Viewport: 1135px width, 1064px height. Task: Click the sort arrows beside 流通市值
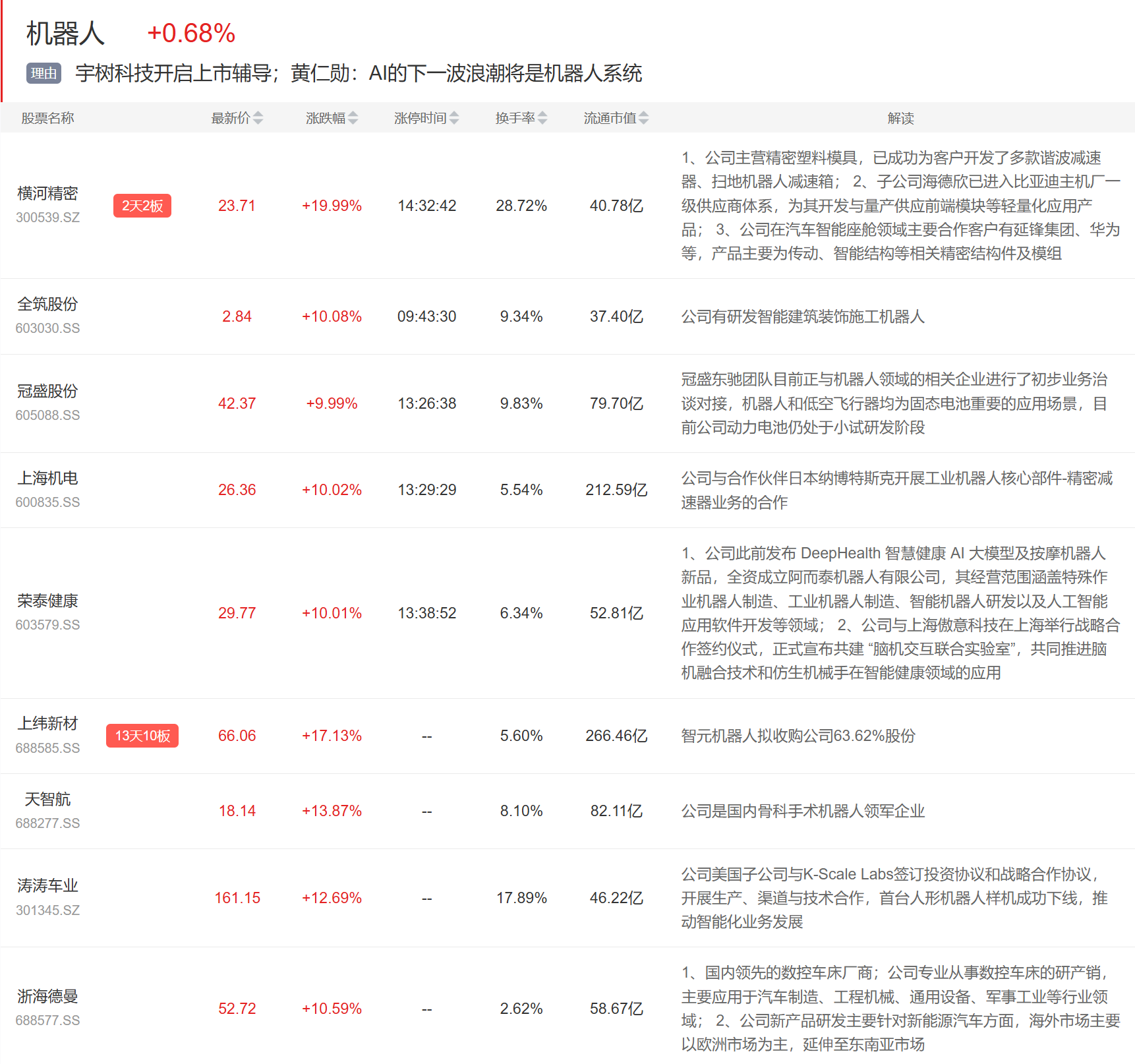tap(644, 118)
